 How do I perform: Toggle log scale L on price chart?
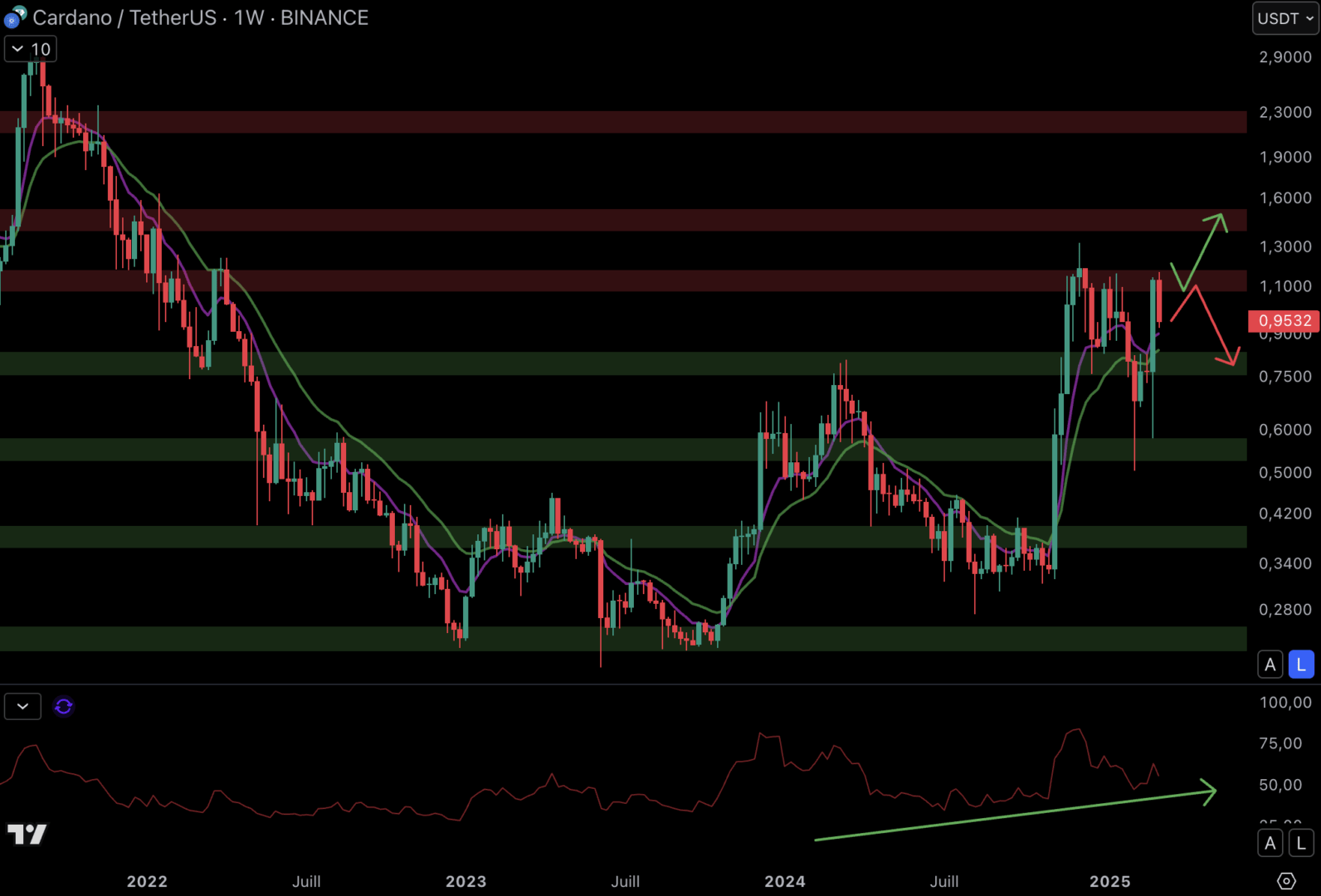[x=1300, y=665]
